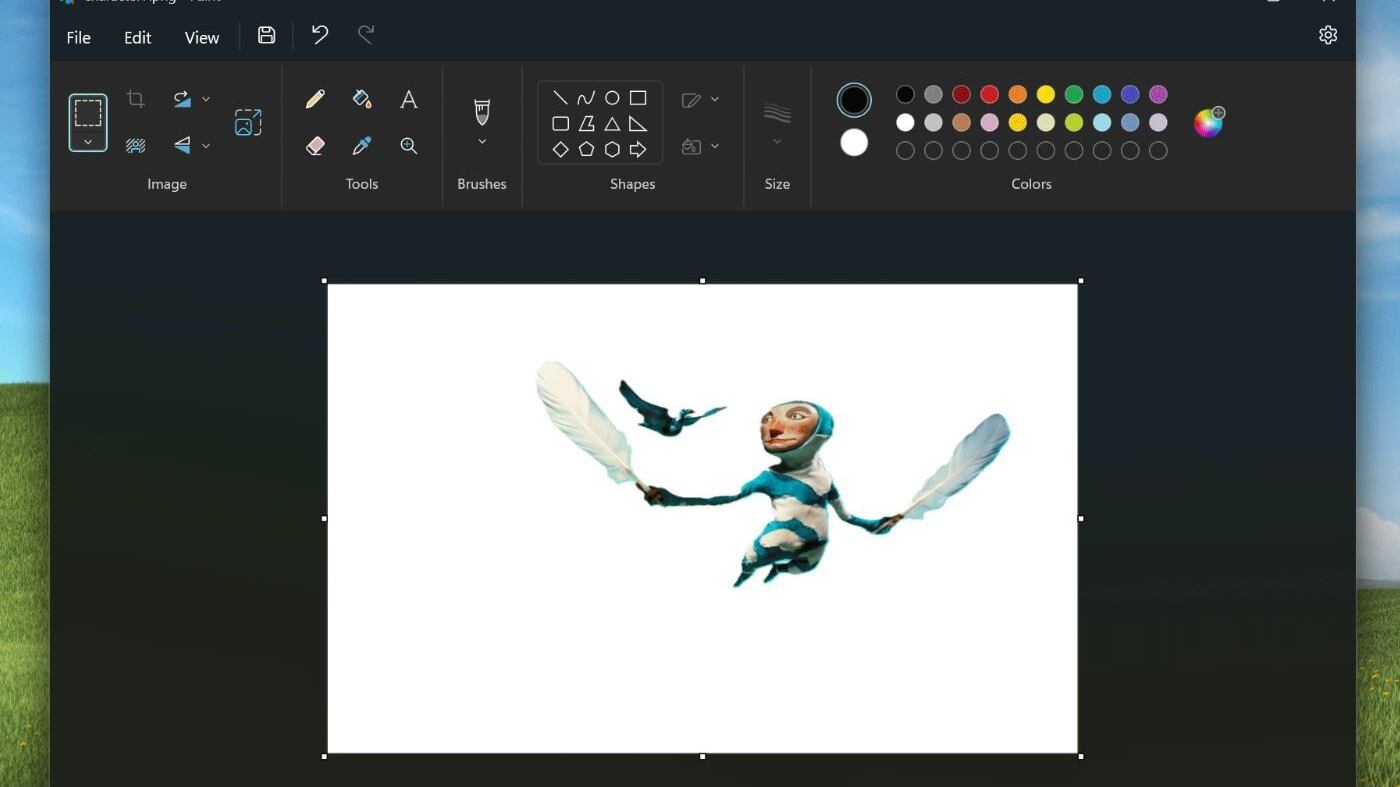Select the secondary white color circle
Screen dimensions: 1400x787
[x=854, y=143]
